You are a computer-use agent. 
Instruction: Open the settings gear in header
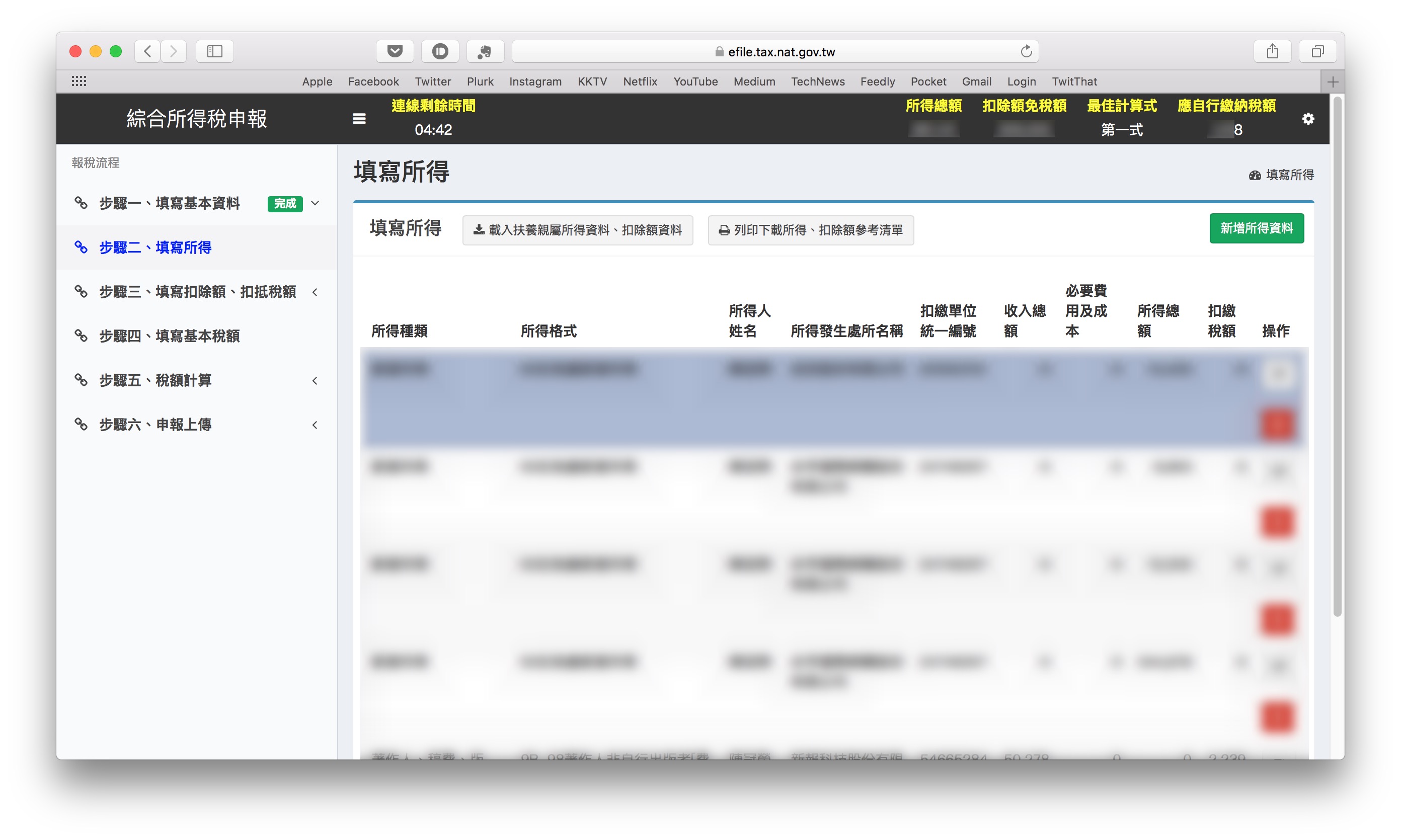click(1307, 118)
